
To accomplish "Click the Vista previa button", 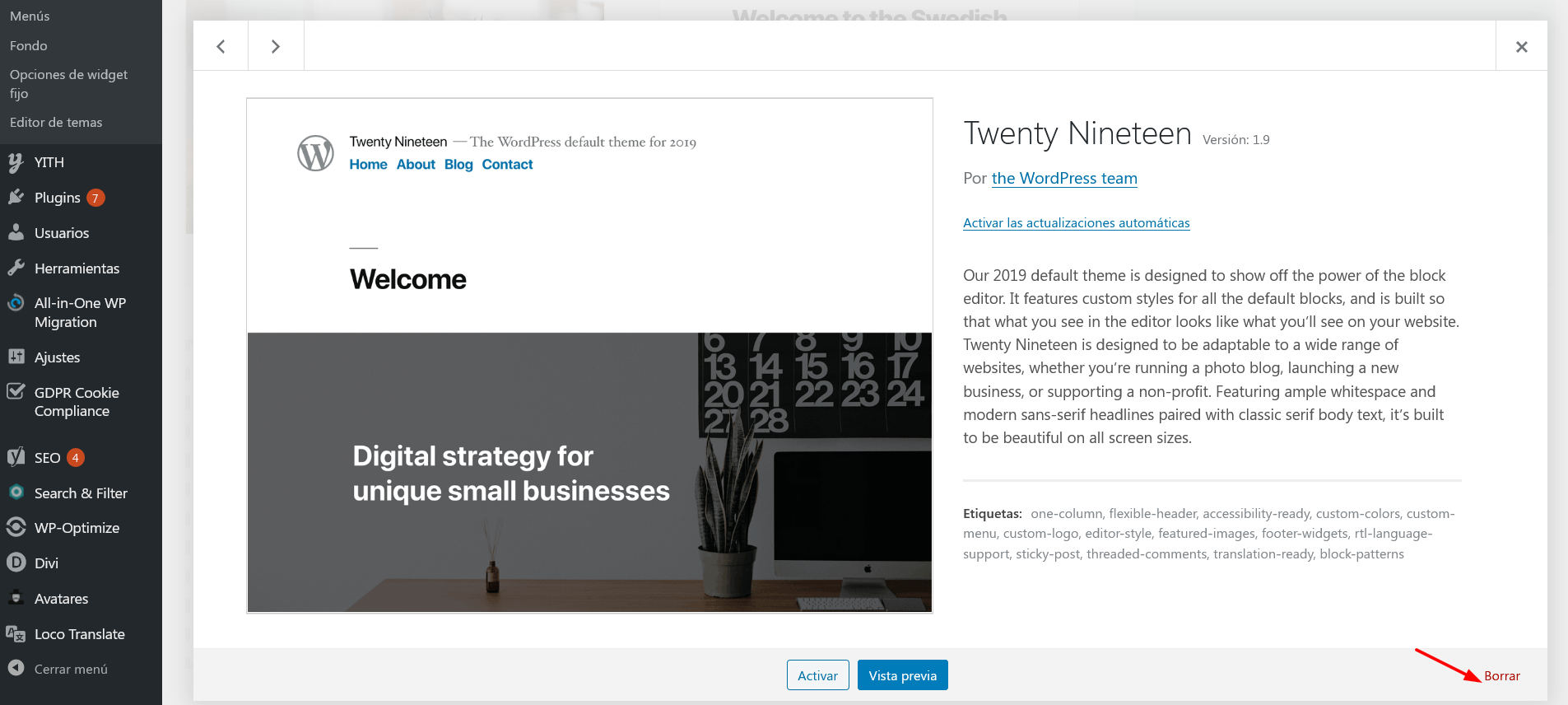I will (902, 675).
